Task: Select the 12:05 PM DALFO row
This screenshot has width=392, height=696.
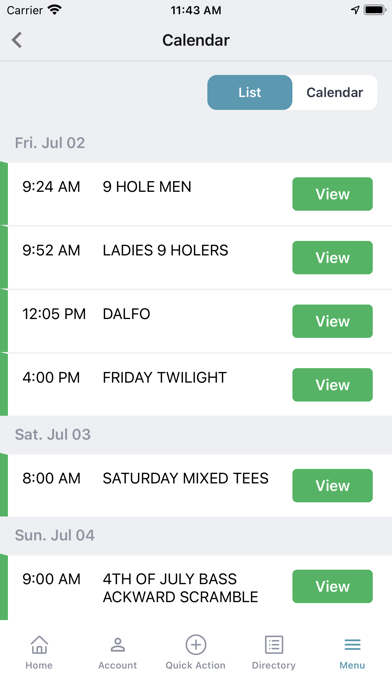Action: click(x=196, y=321)
